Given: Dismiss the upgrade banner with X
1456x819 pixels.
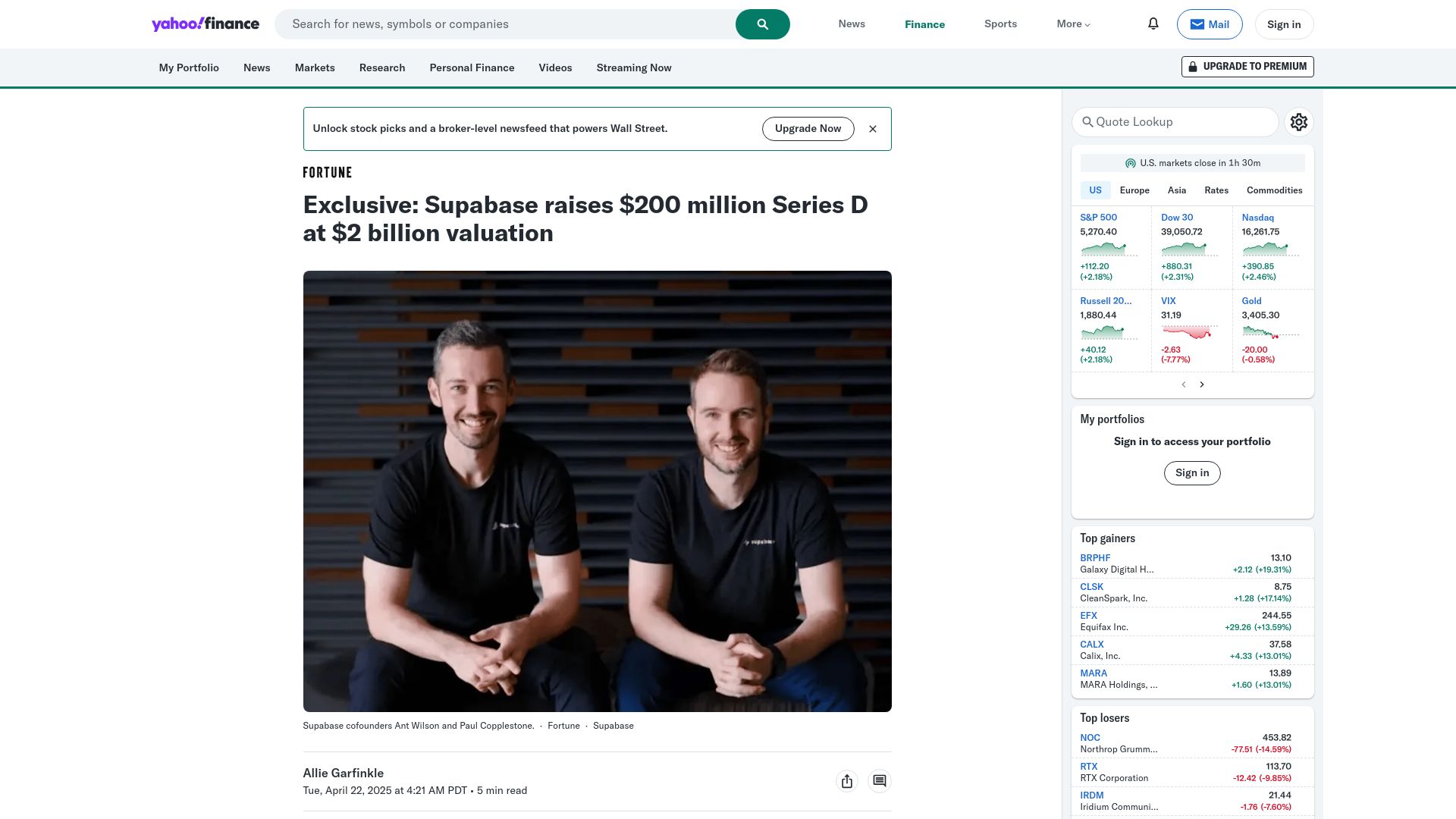Looking at the screenshot, I should [x=873, y=129].
